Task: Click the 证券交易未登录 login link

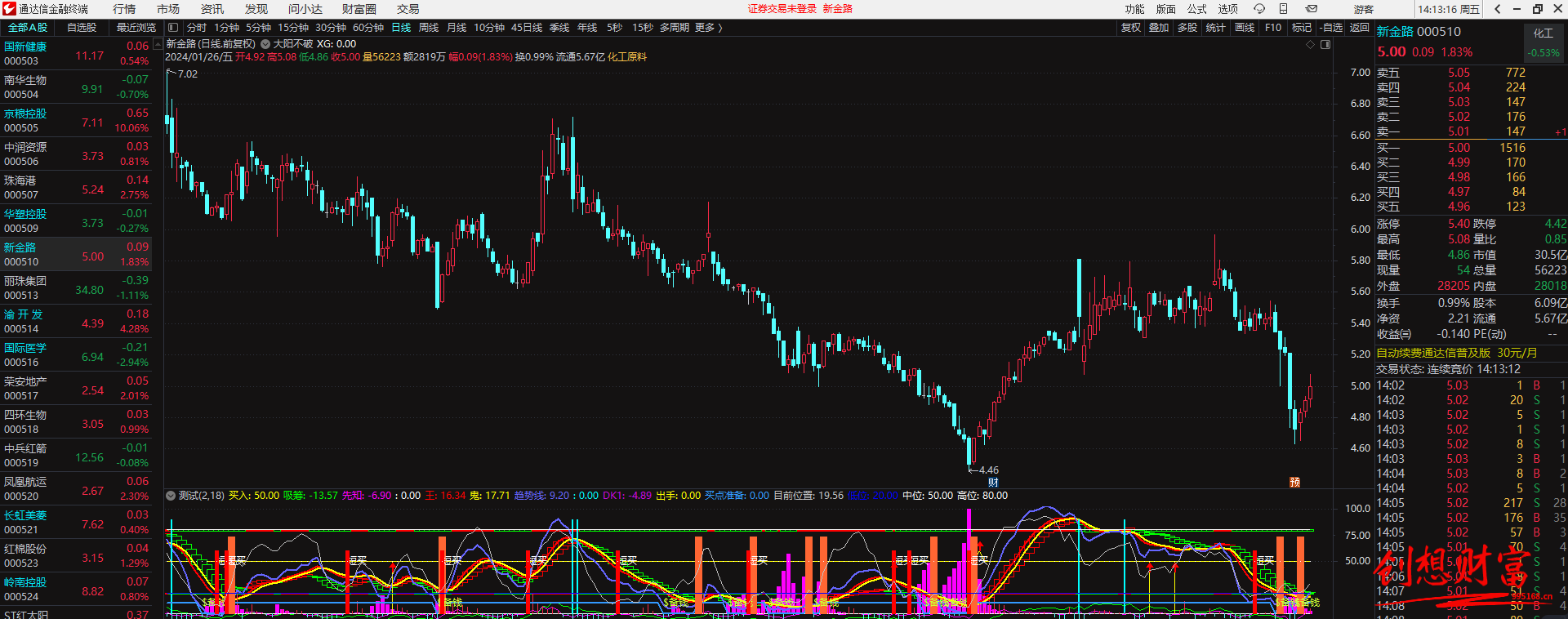Action: tap(782, 9)
